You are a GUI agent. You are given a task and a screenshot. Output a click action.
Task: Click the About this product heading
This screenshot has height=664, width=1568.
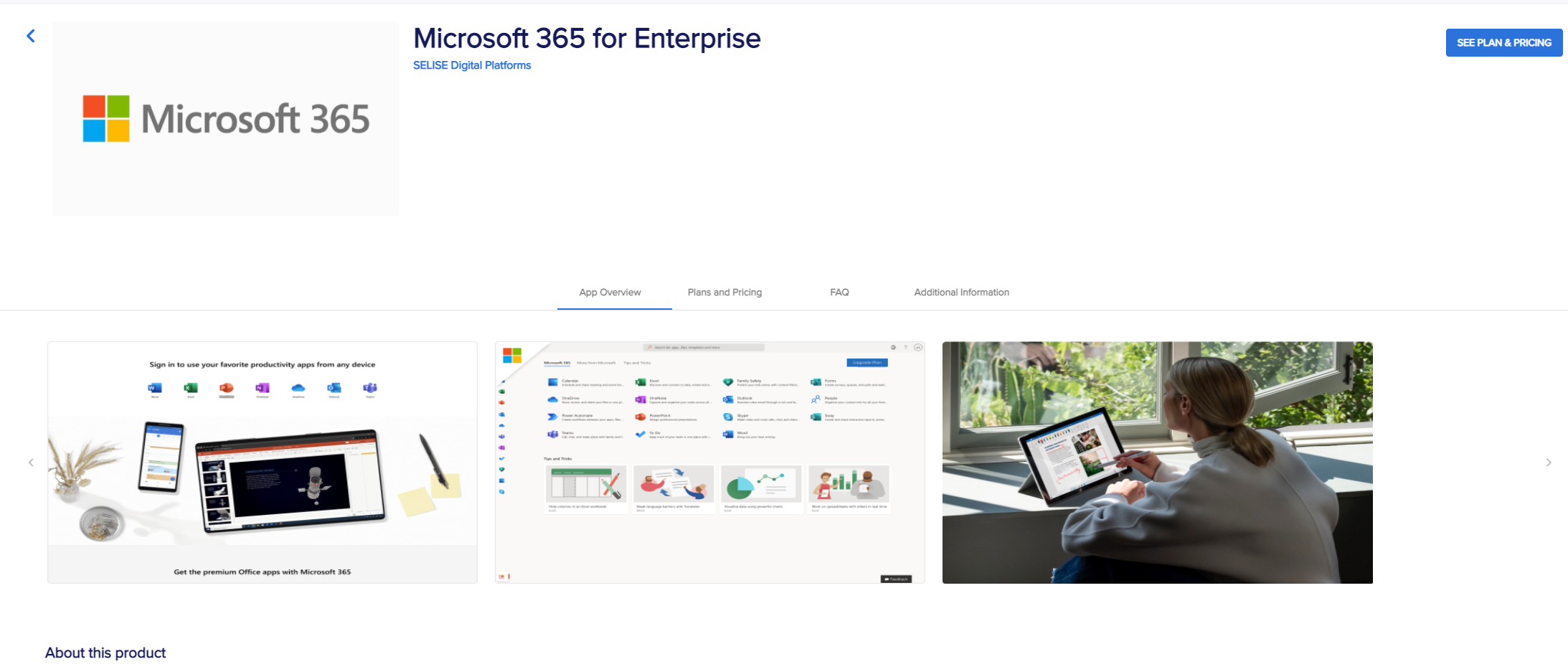tap(105, 653)
